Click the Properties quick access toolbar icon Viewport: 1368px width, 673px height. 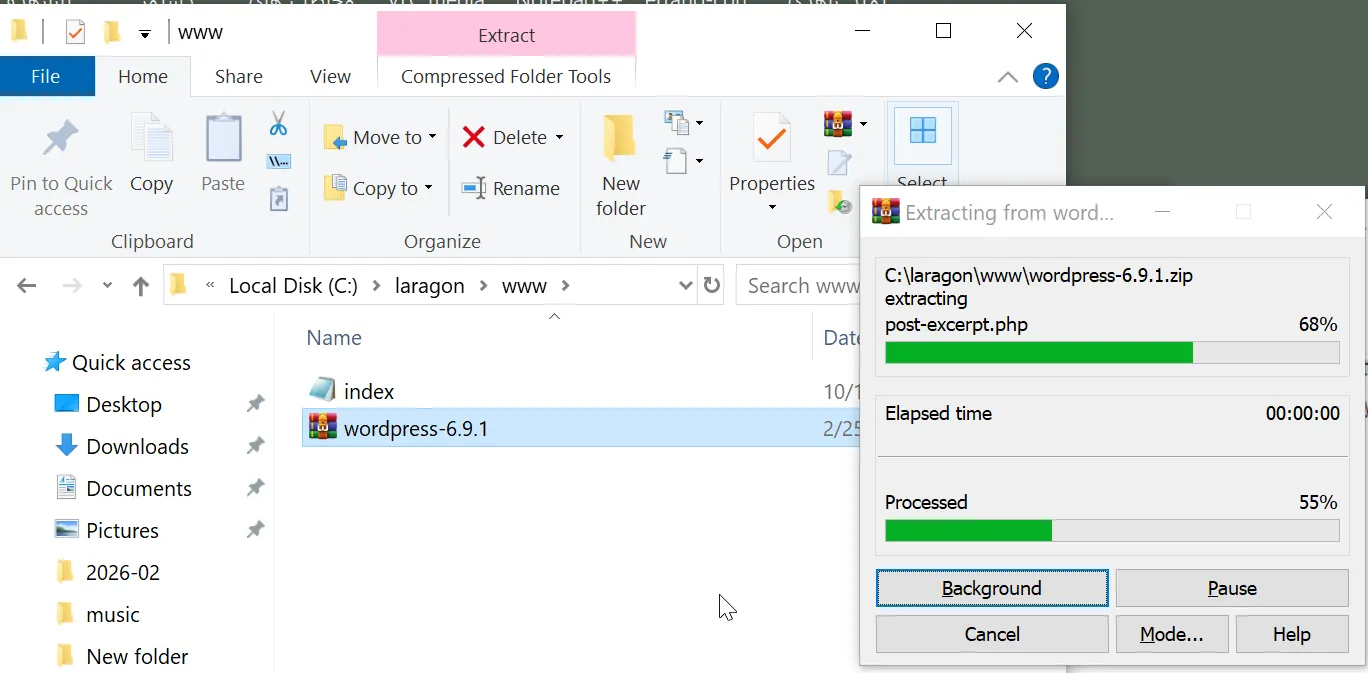pyautogui.click(x=75, y=33)
